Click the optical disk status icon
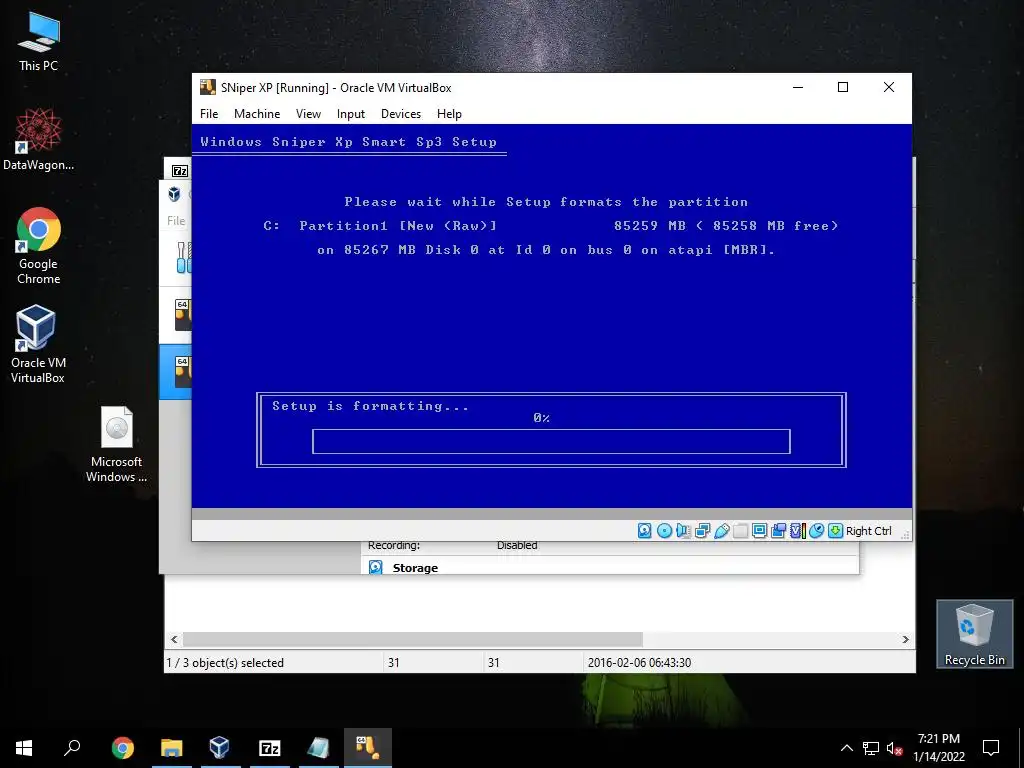Image resolution: width=1024 pixels, height=768 pixels. coord(664,530)
